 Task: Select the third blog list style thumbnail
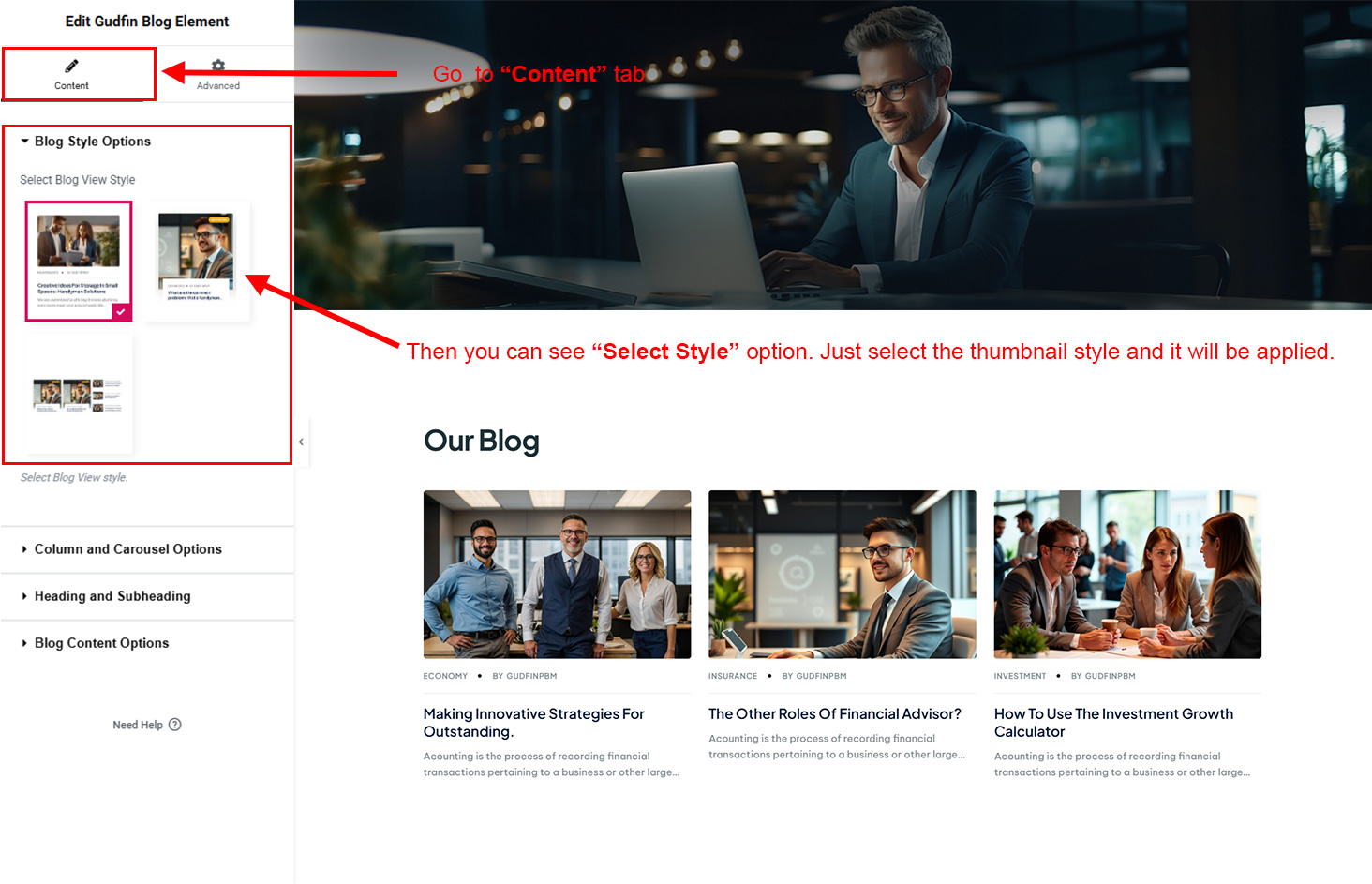(x=79, y=395)
